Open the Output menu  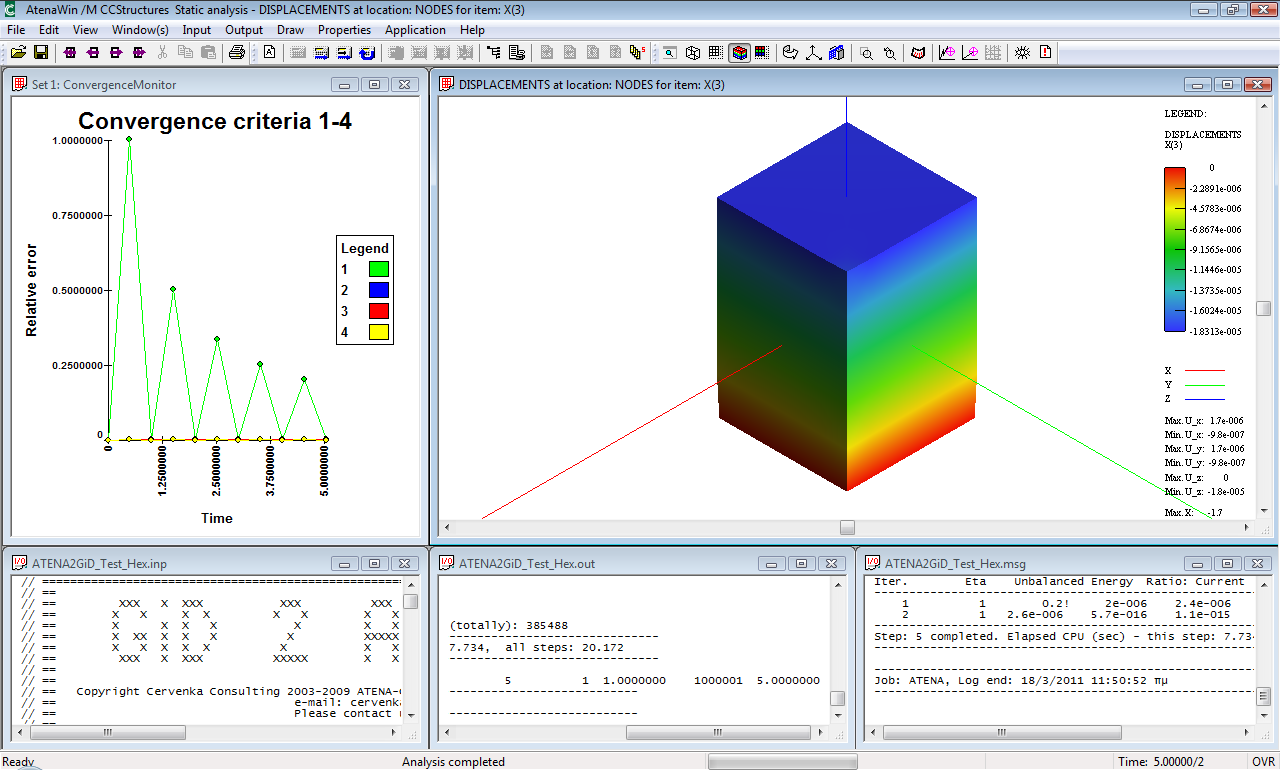[244, 30]
